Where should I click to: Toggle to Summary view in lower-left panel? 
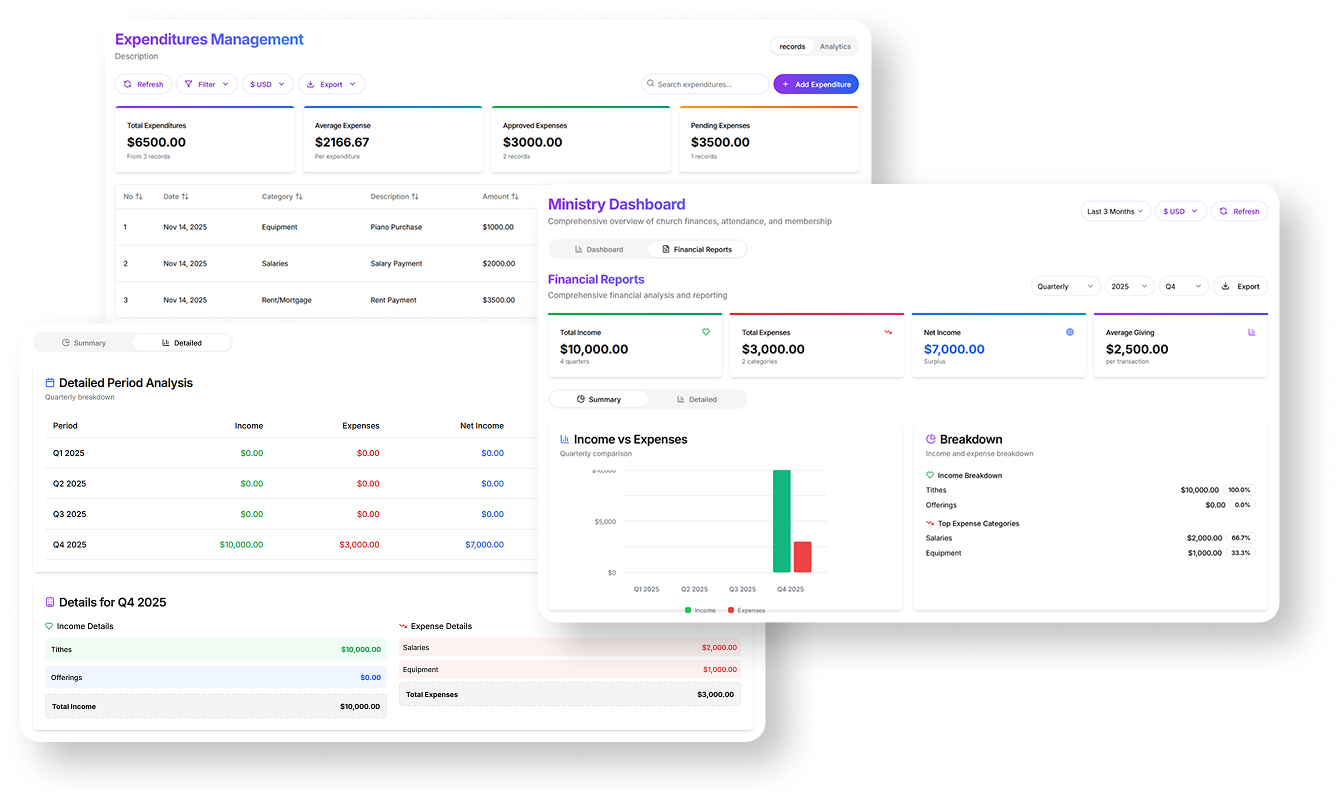[84, 343]
